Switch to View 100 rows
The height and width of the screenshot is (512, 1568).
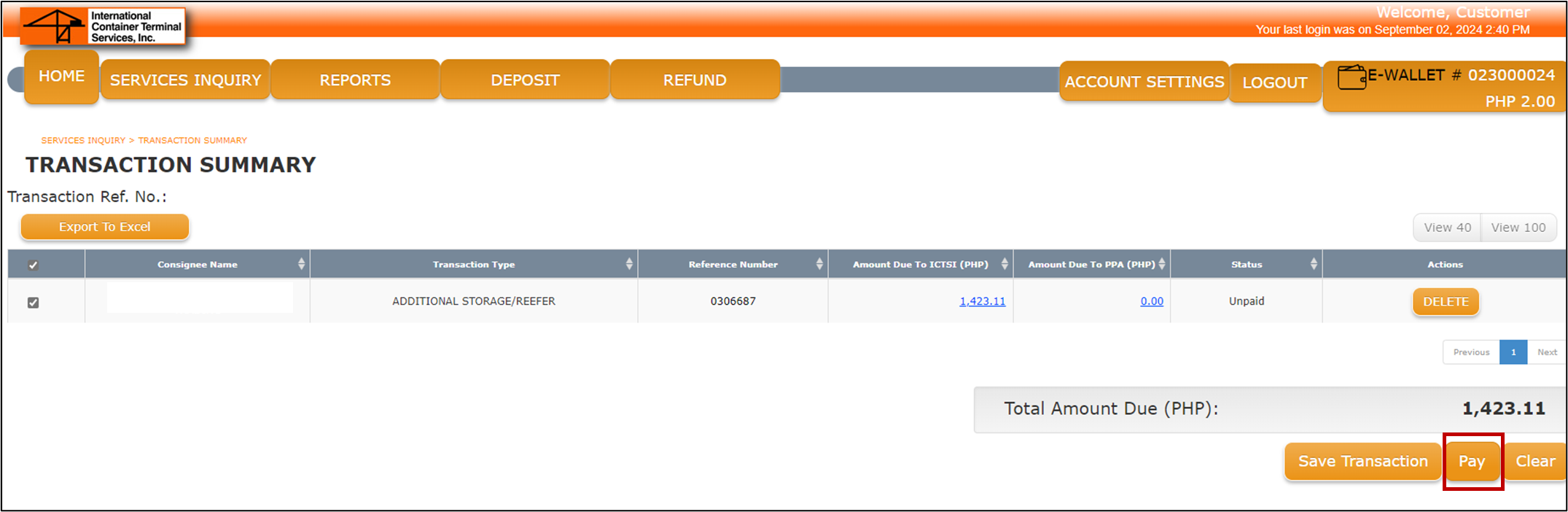1518,228
